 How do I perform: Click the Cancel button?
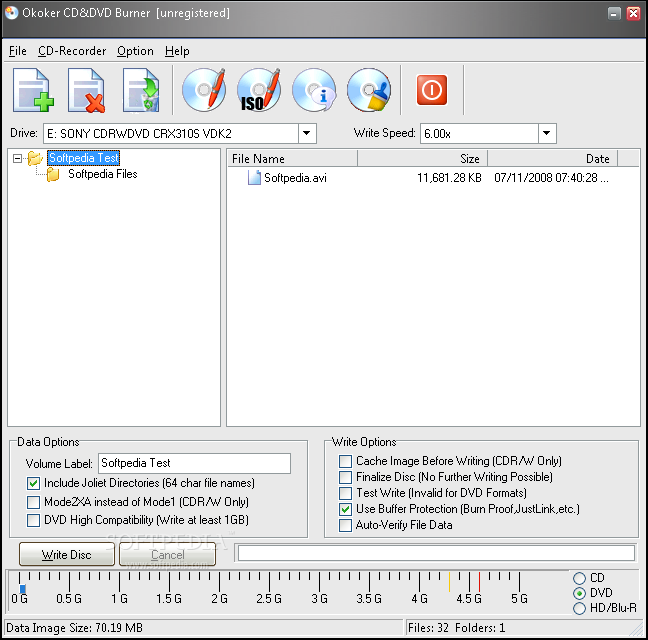click(167, 554)
